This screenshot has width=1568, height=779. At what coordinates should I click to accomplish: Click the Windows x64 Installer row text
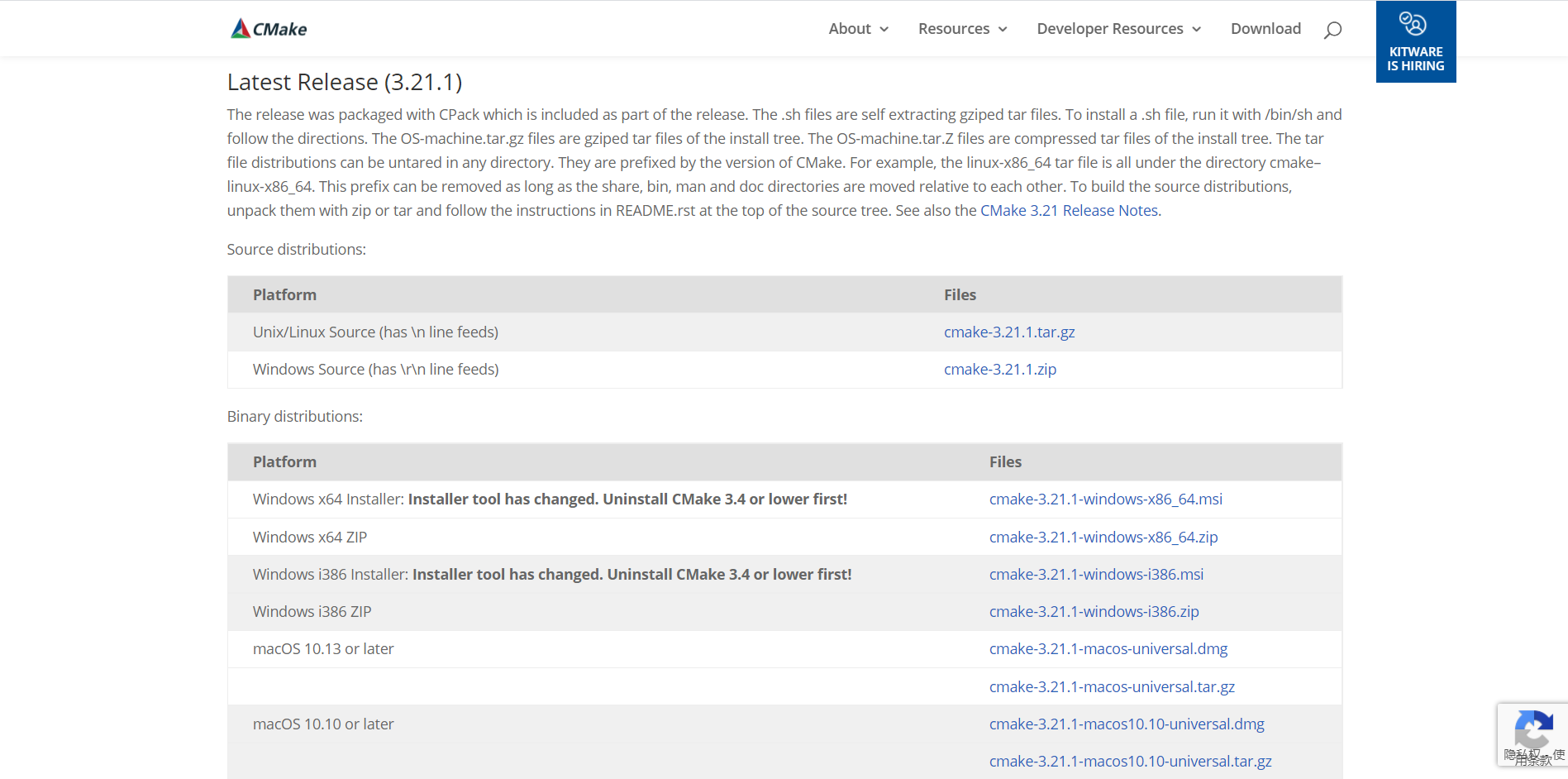click(550, 499)
